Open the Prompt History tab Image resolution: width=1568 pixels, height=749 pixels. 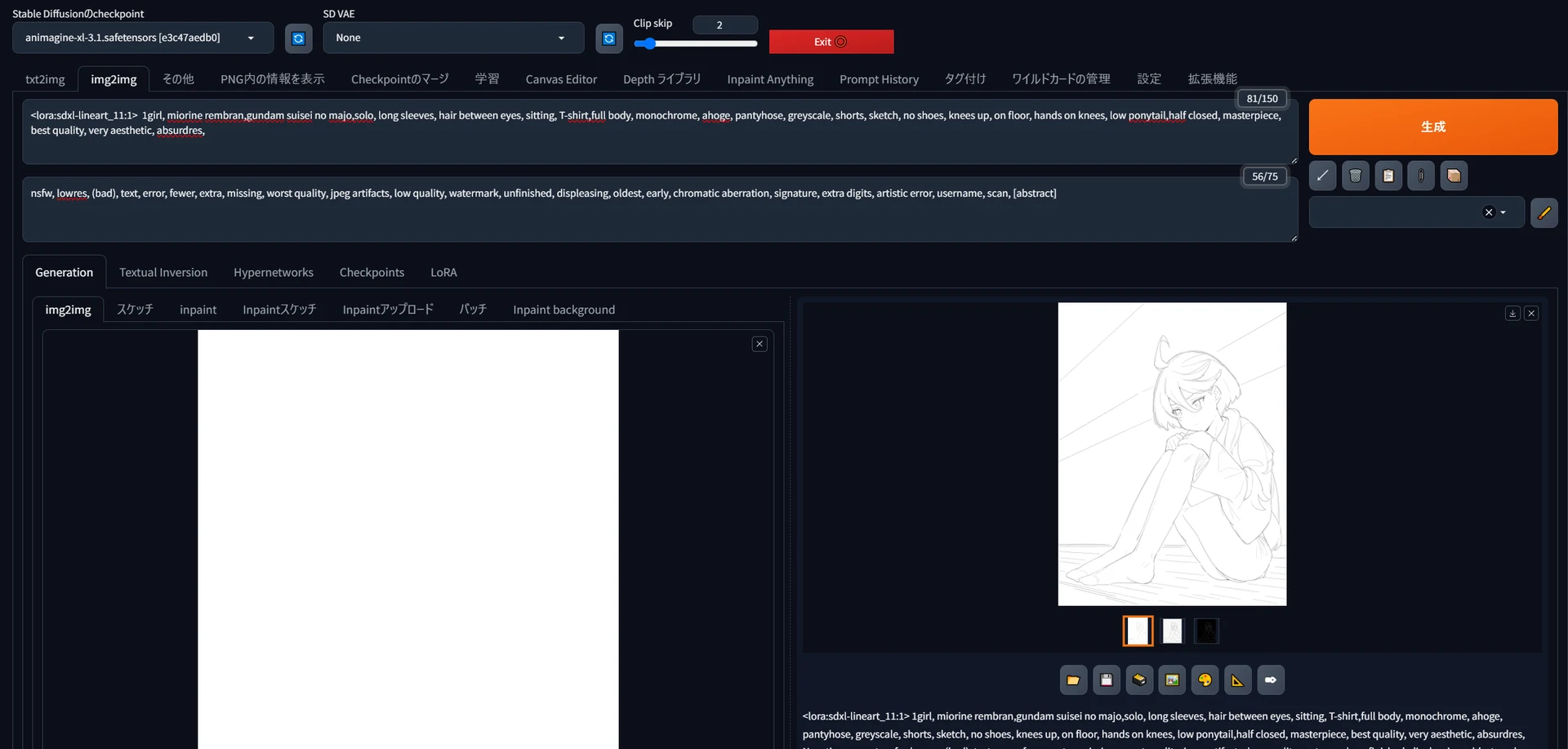(879, 79)
